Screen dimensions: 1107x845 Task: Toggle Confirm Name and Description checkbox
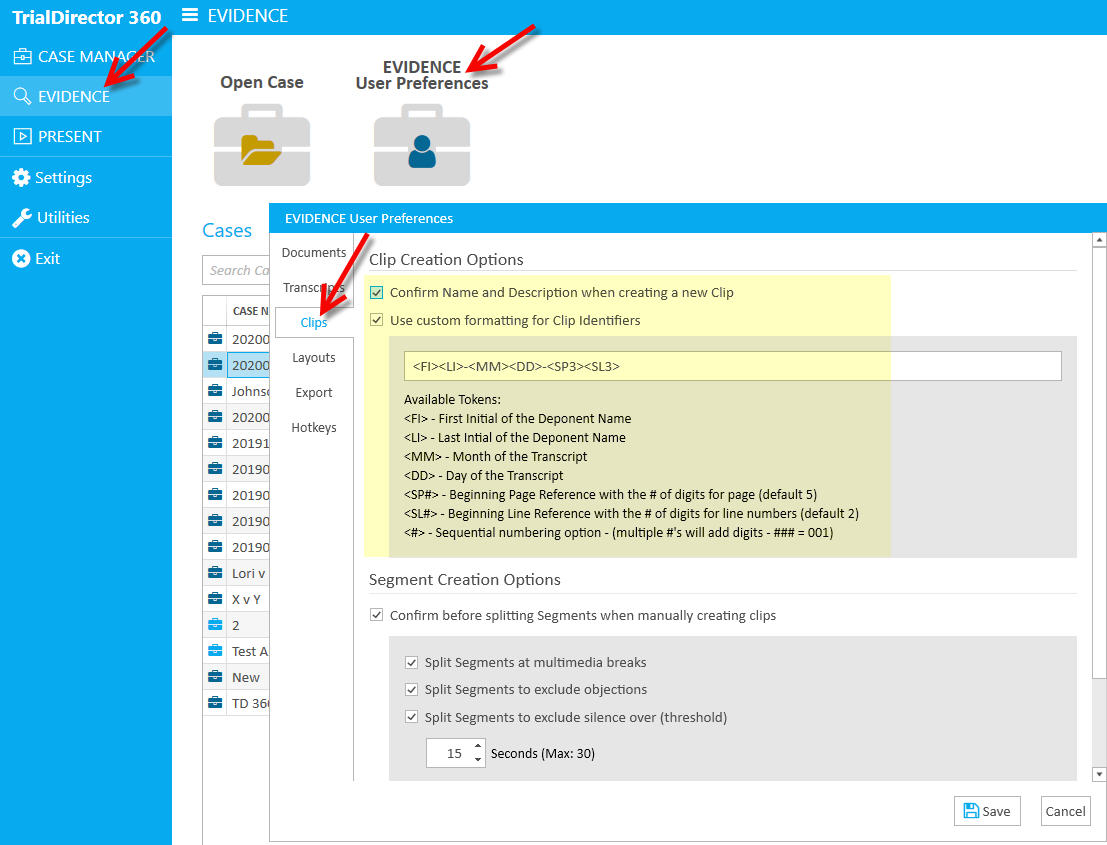(x=376, y=292)
